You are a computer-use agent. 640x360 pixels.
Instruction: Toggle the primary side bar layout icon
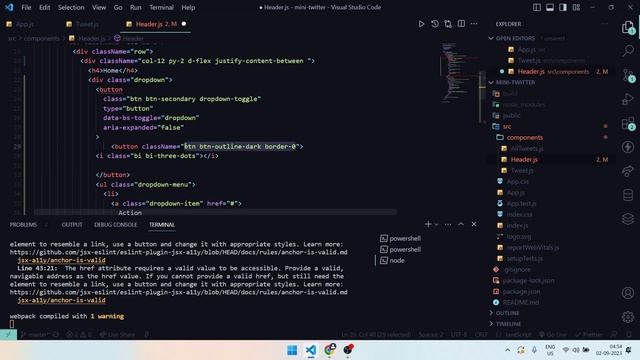[x=537, y=7]
